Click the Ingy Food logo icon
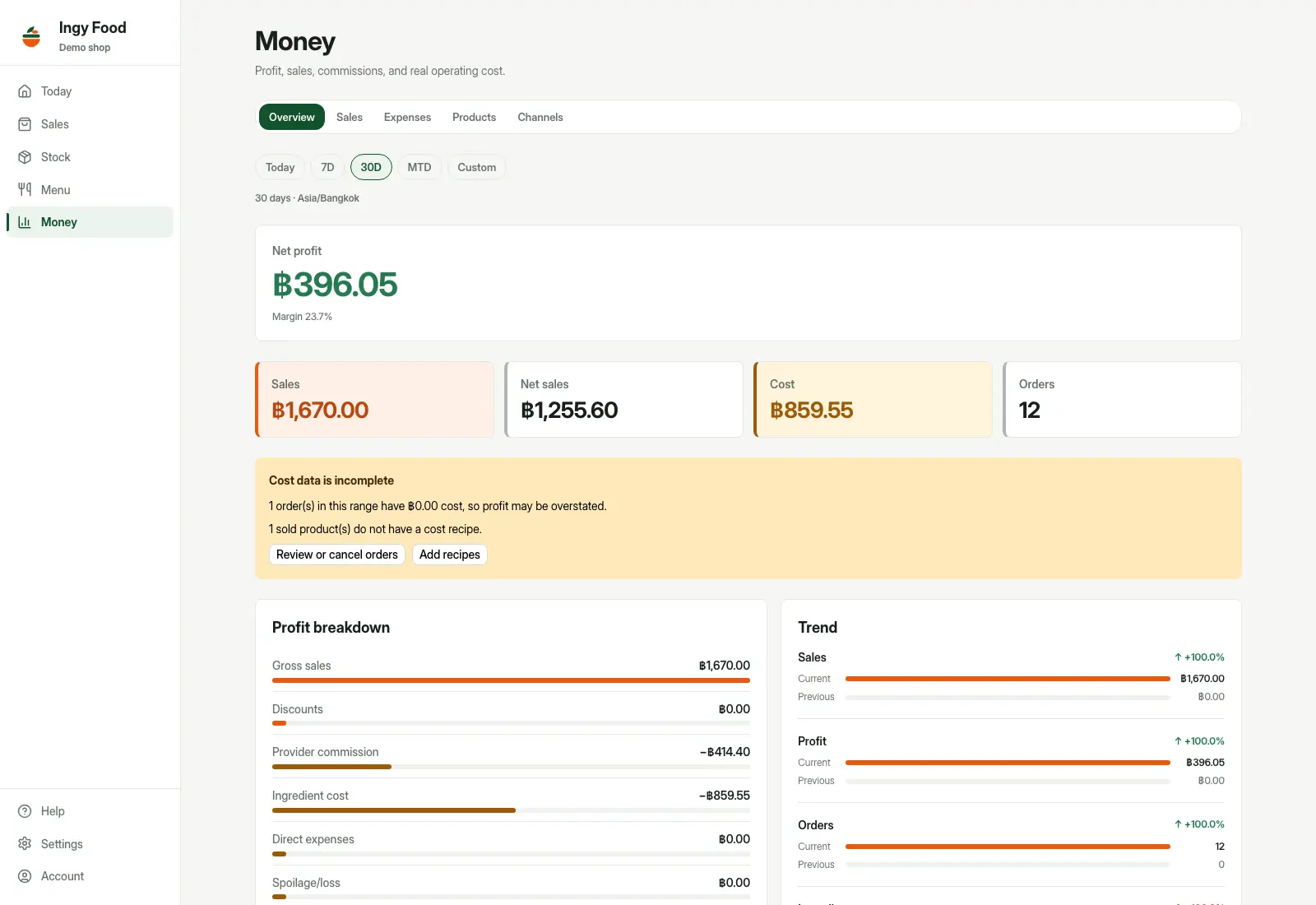 coord(31,37)
